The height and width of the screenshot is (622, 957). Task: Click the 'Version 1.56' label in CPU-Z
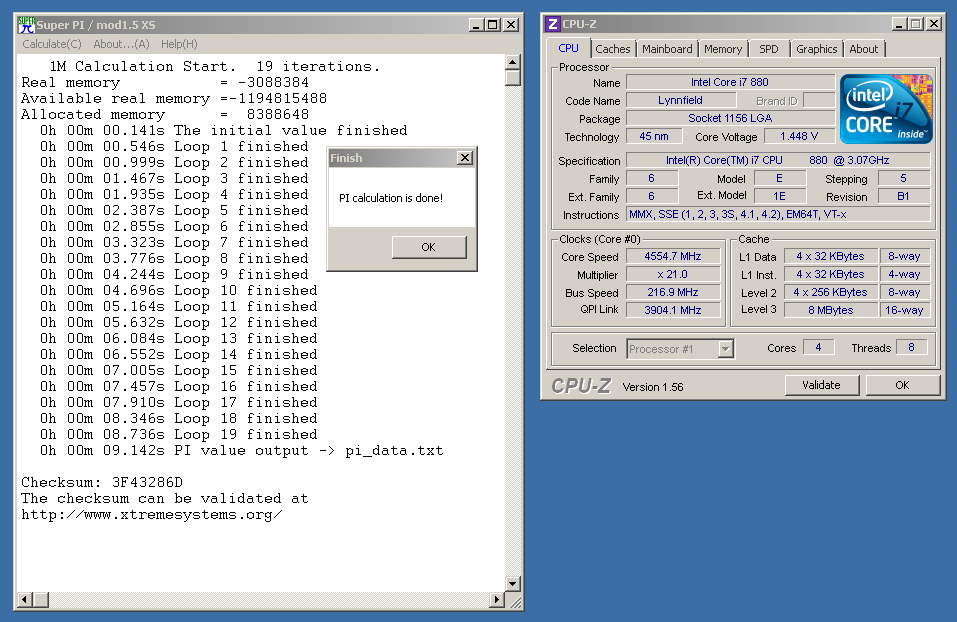653,387
